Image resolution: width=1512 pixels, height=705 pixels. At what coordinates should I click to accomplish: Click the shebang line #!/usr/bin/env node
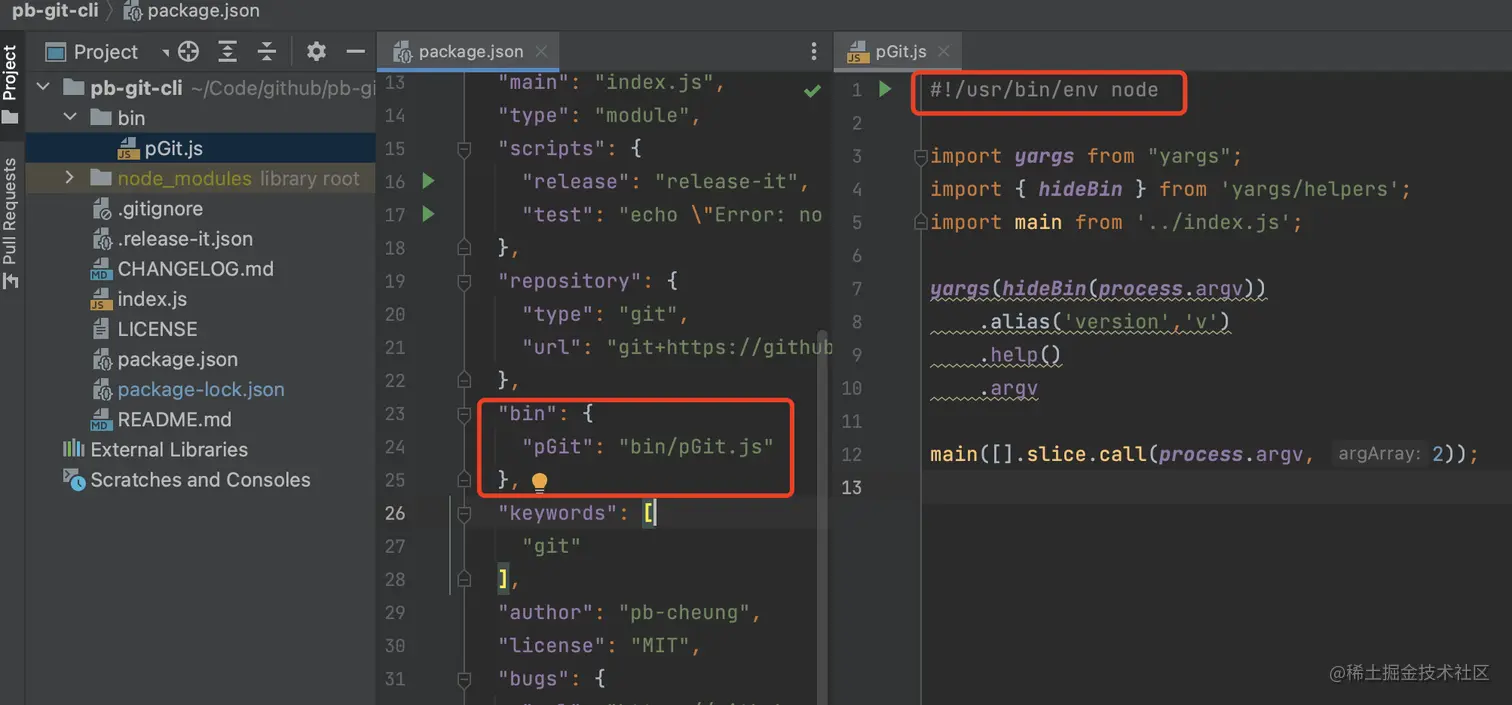1044,90
